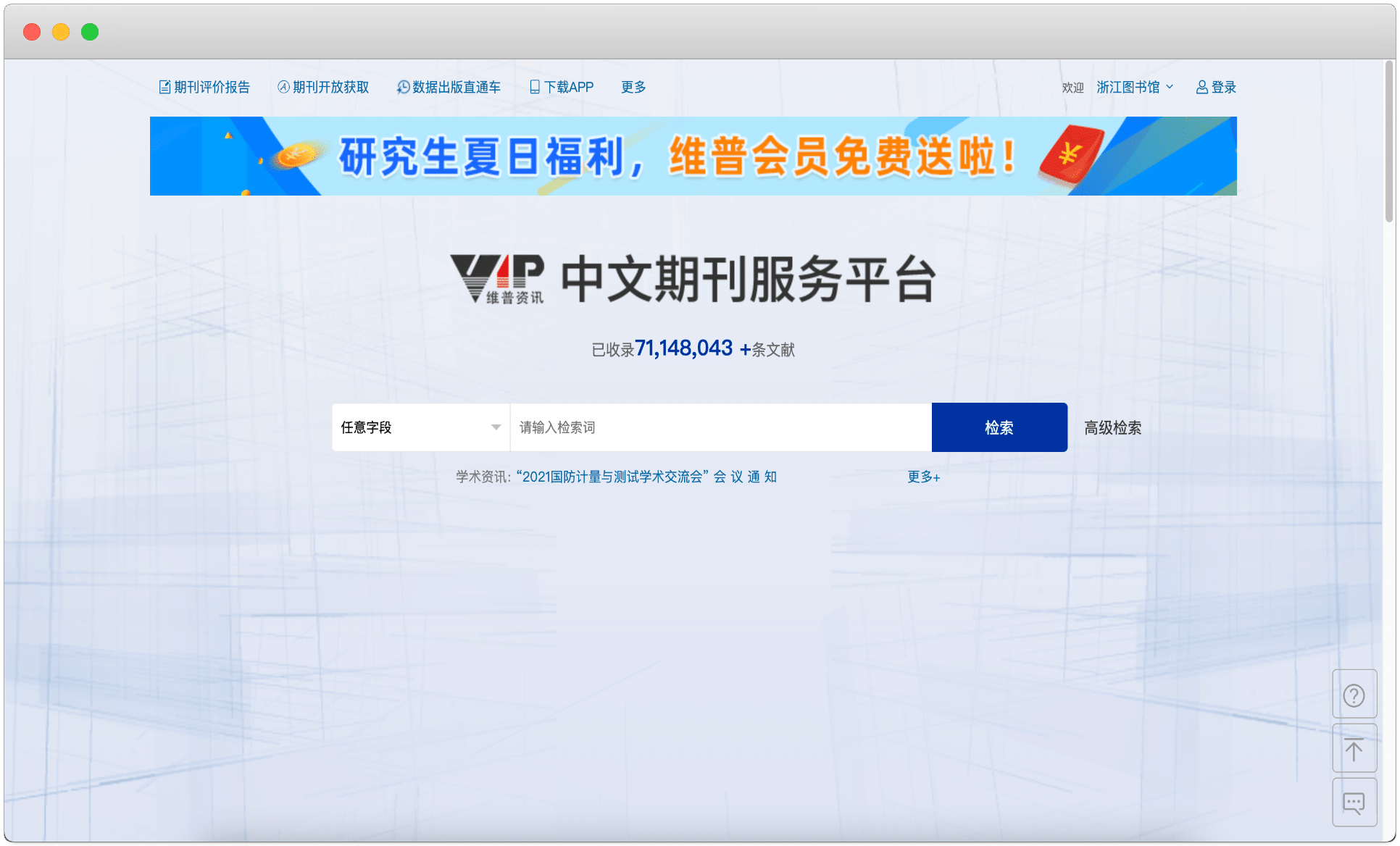The image size is (1400, 846).
Task: Open the 2021国防计量与测试学术交流会 notice
Action: [x=646, y=477]
